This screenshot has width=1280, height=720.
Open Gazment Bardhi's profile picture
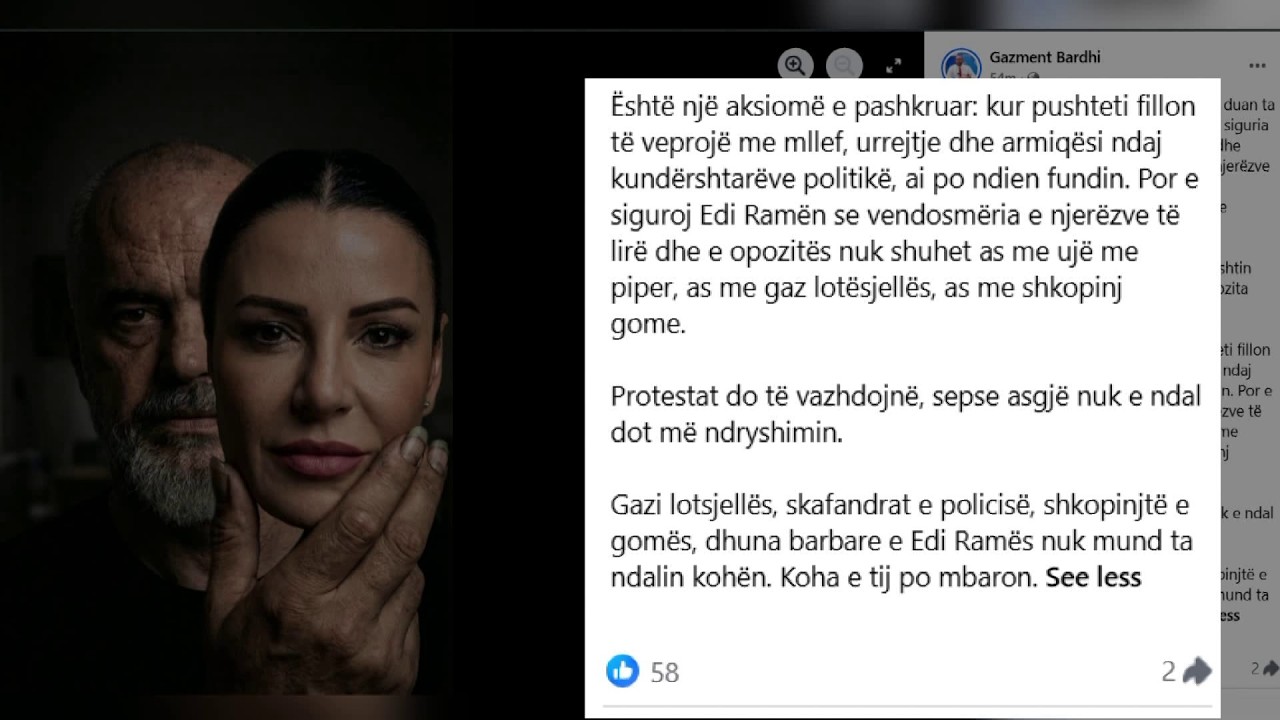pyautogui.click(x=961, y=66)
